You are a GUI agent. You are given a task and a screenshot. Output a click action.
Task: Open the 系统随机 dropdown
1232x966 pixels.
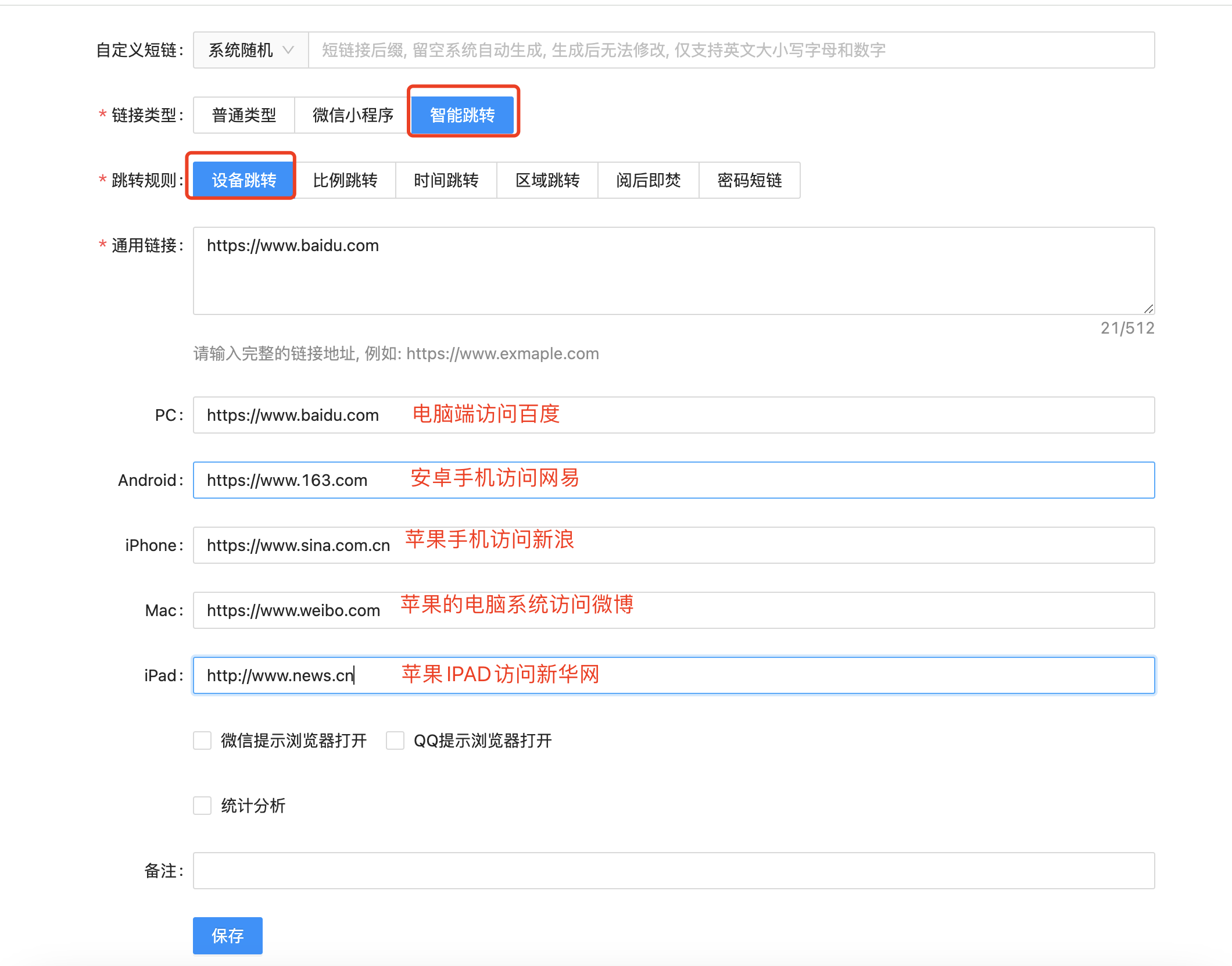250,51
